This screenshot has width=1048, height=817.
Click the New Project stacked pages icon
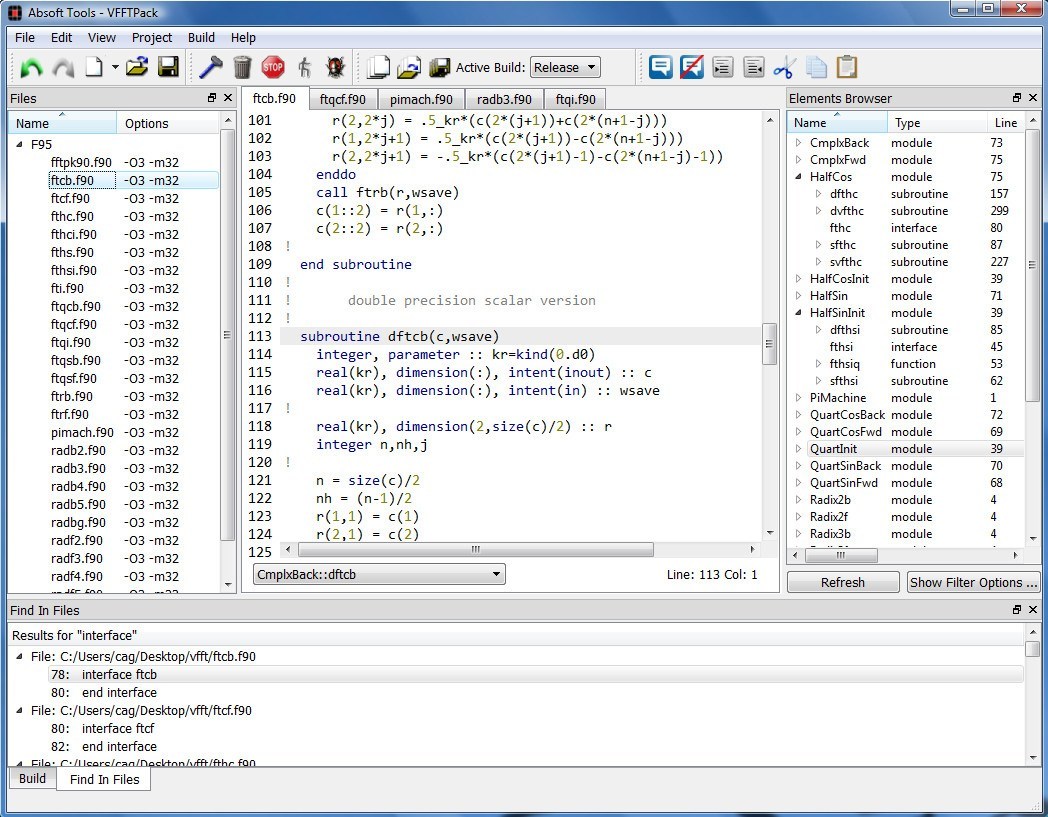[379, 67]
